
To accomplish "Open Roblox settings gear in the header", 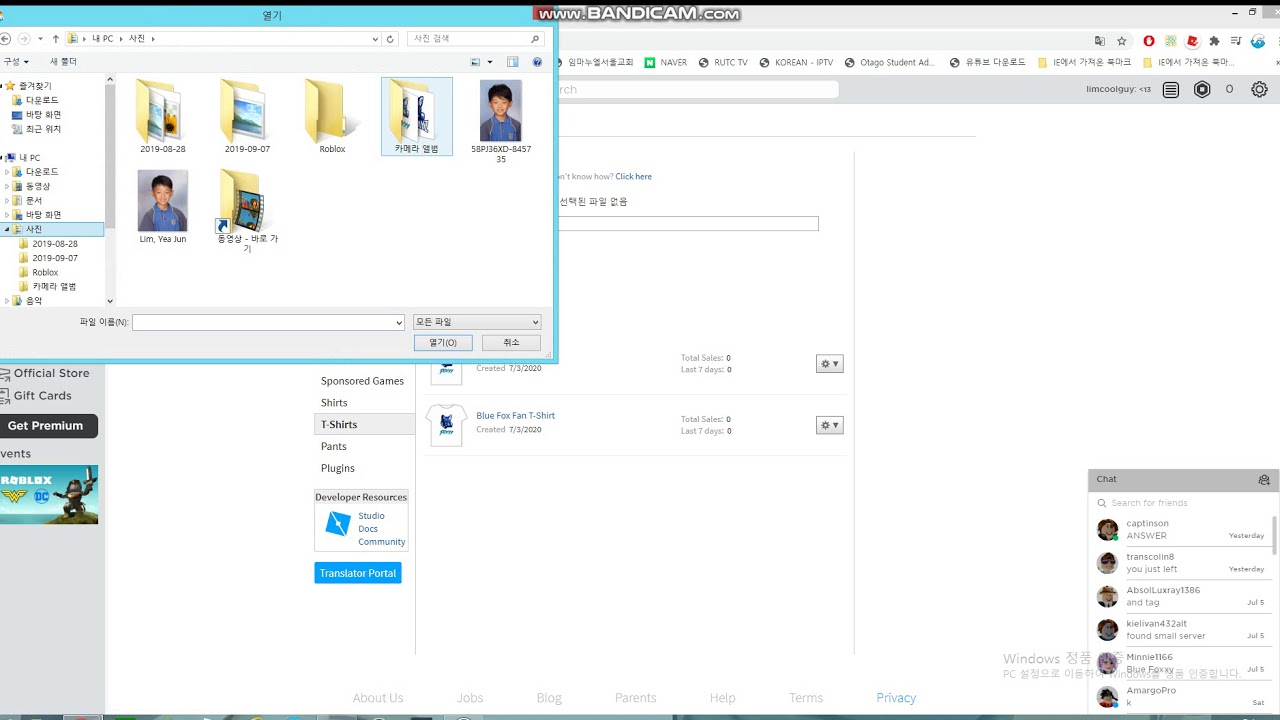I will [x=1259, y=89].
